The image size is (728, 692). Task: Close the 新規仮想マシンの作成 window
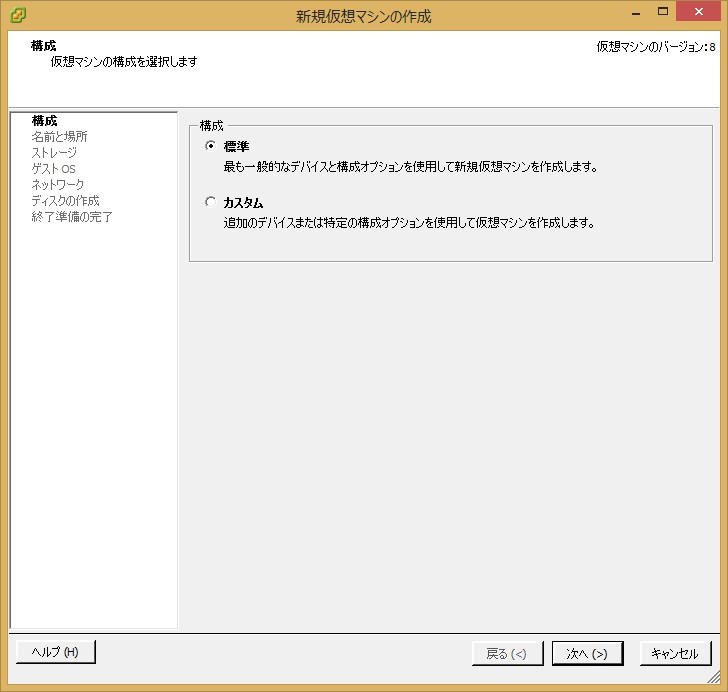click(x=699, y=12)
